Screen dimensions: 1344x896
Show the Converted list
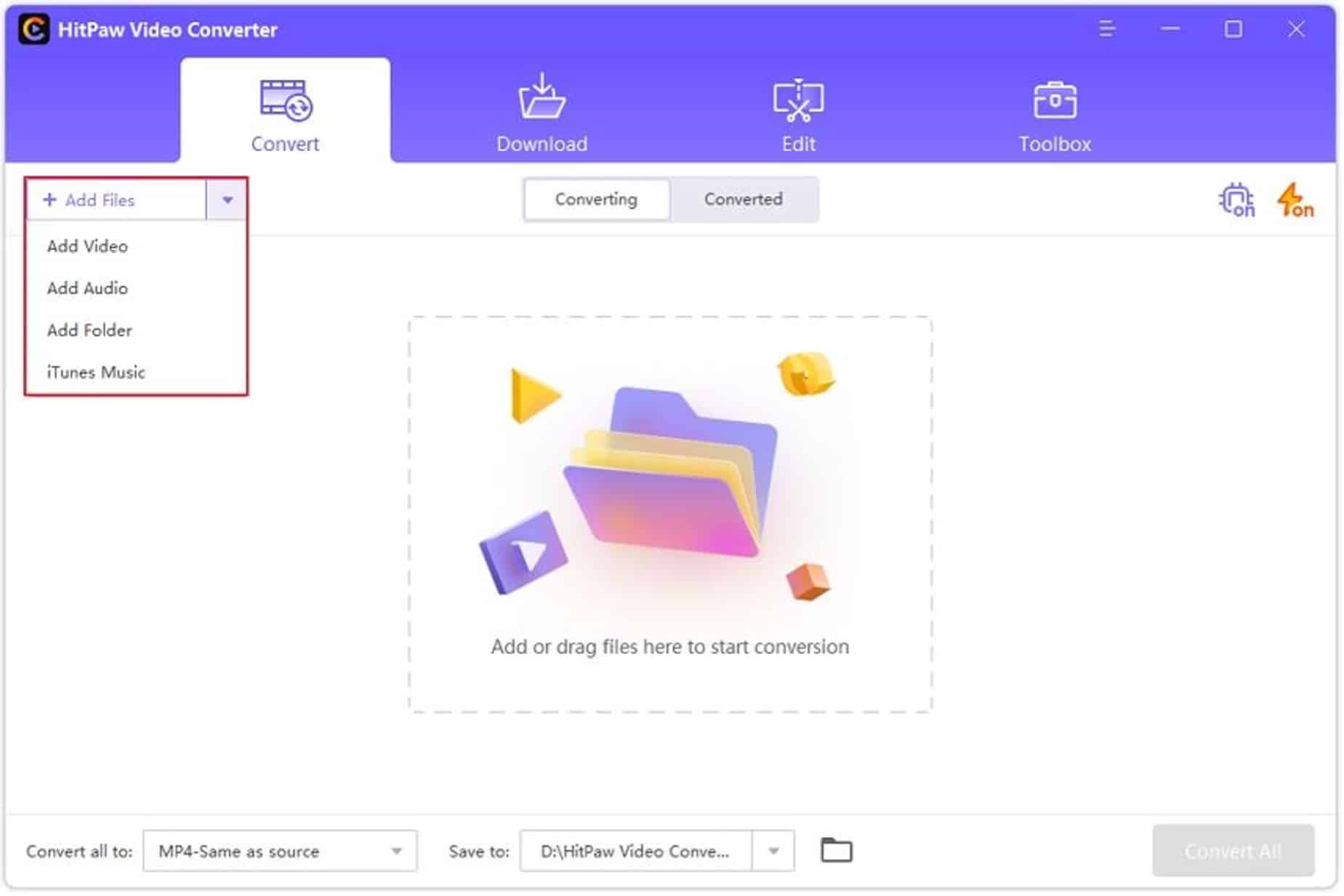(x=743, y=199)
